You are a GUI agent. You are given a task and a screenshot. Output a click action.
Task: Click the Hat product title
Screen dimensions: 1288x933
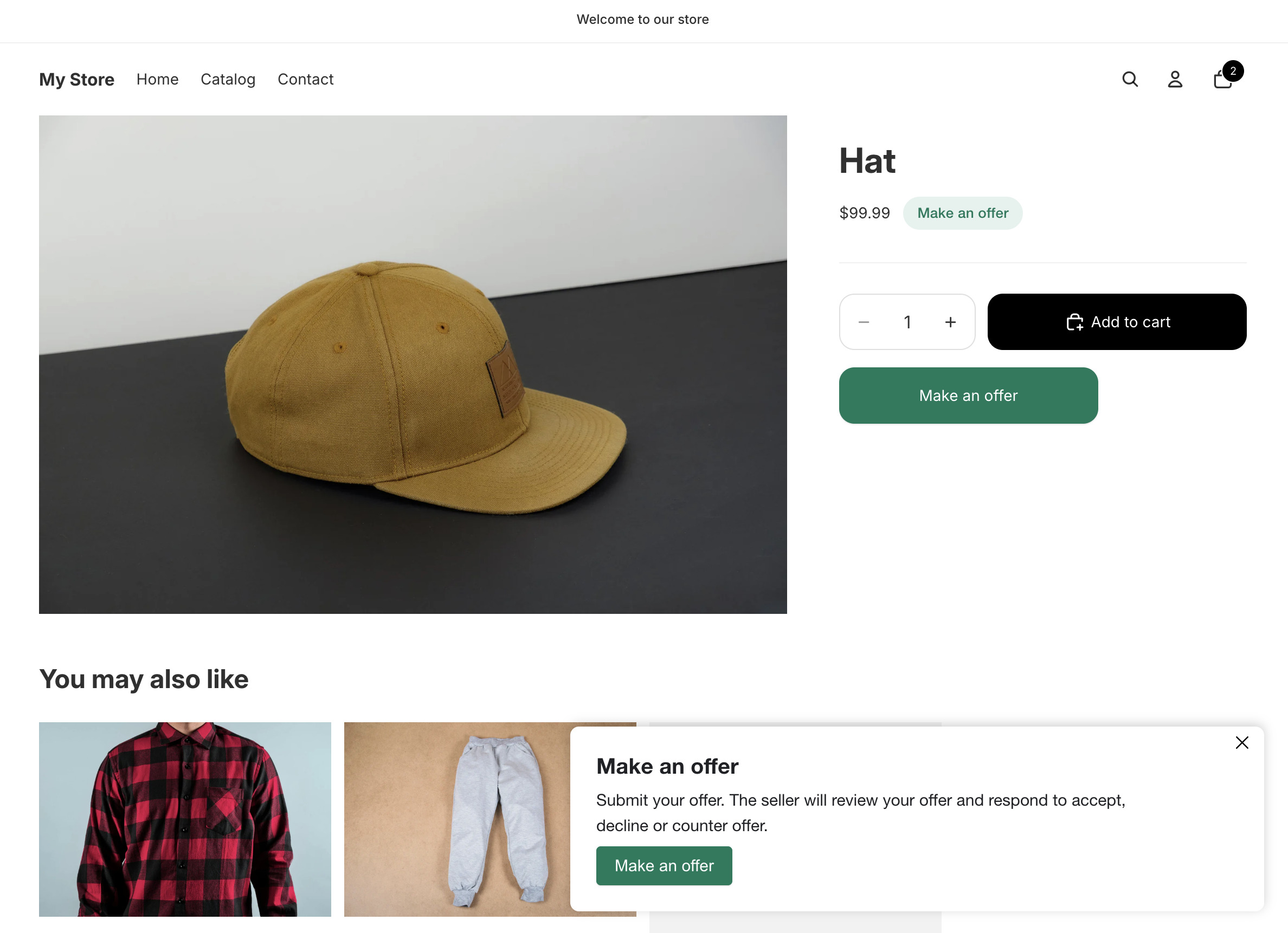pyautogui.click(x=867, y=161)
